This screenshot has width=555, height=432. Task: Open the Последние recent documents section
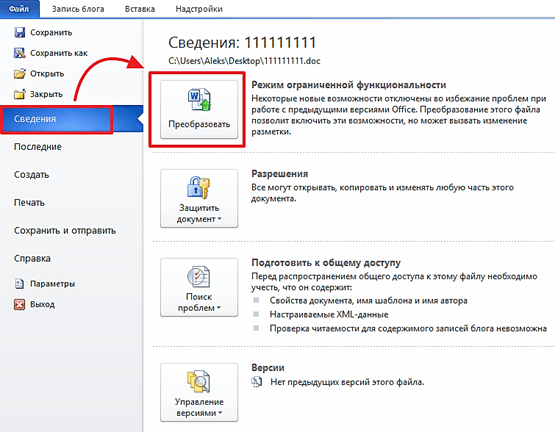click(38, 147)
